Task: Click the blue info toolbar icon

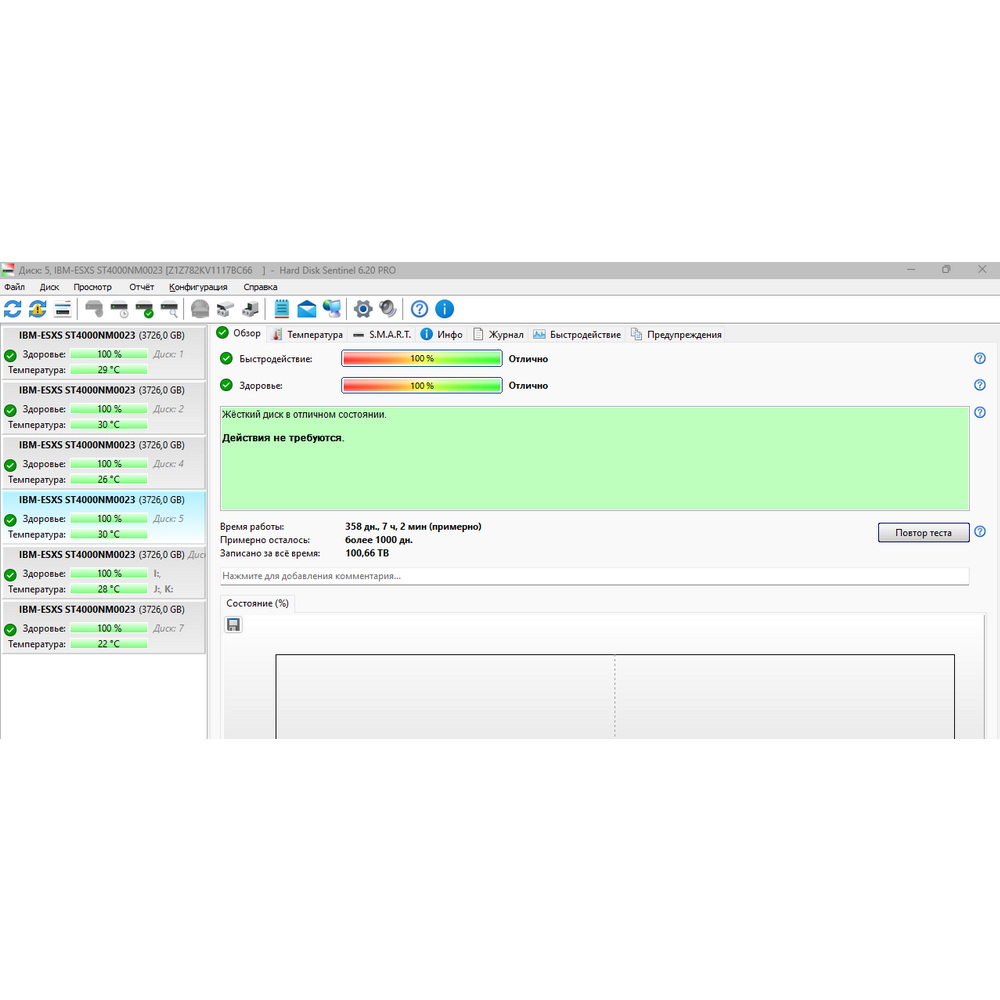Action: click(x=445, y=309)
